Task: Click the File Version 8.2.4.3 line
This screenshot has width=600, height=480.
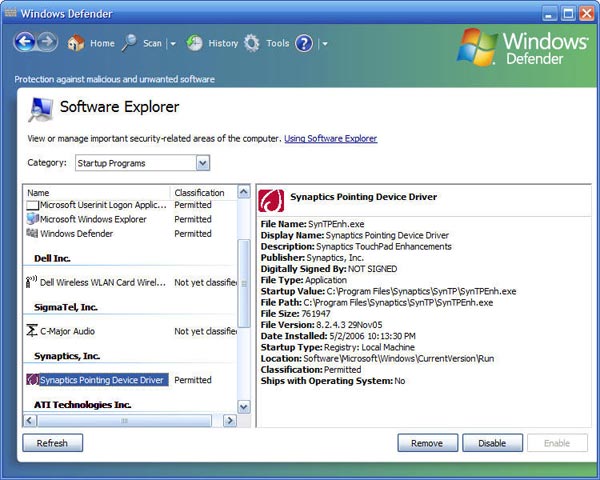Action: click(x=321, y=325)
